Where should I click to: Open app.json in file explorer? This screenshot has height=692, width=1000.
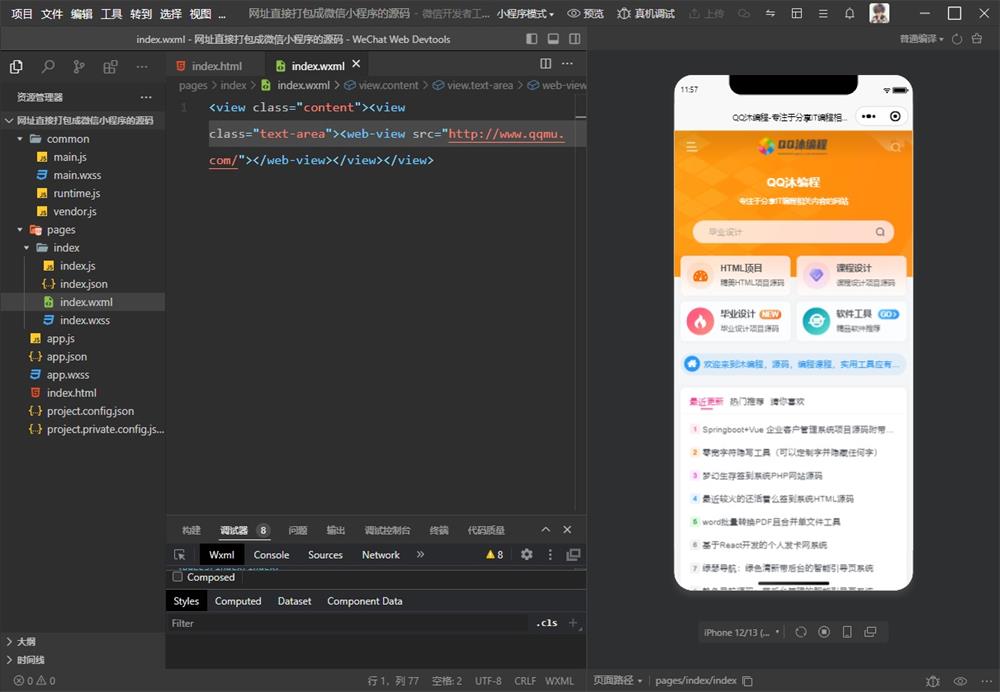coord(67,357)
